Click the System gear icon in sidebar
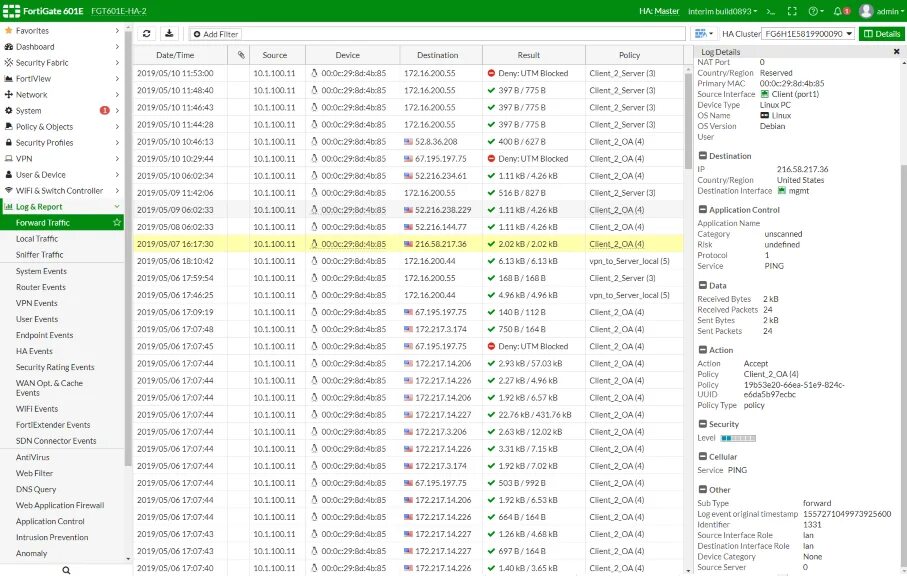The width and height of the screenshot is (907, 576). 8,110
